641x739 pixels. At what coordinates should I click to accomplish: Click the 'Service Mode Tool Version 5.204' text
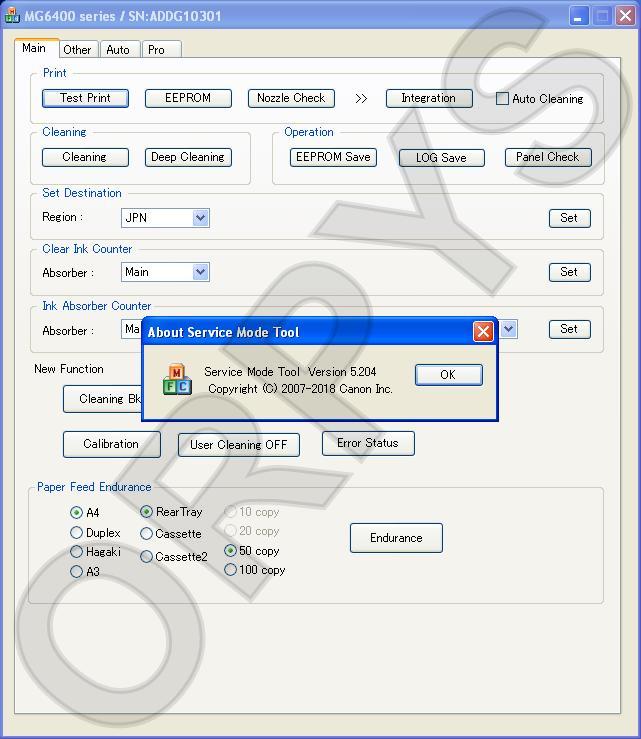click(290, 372)
